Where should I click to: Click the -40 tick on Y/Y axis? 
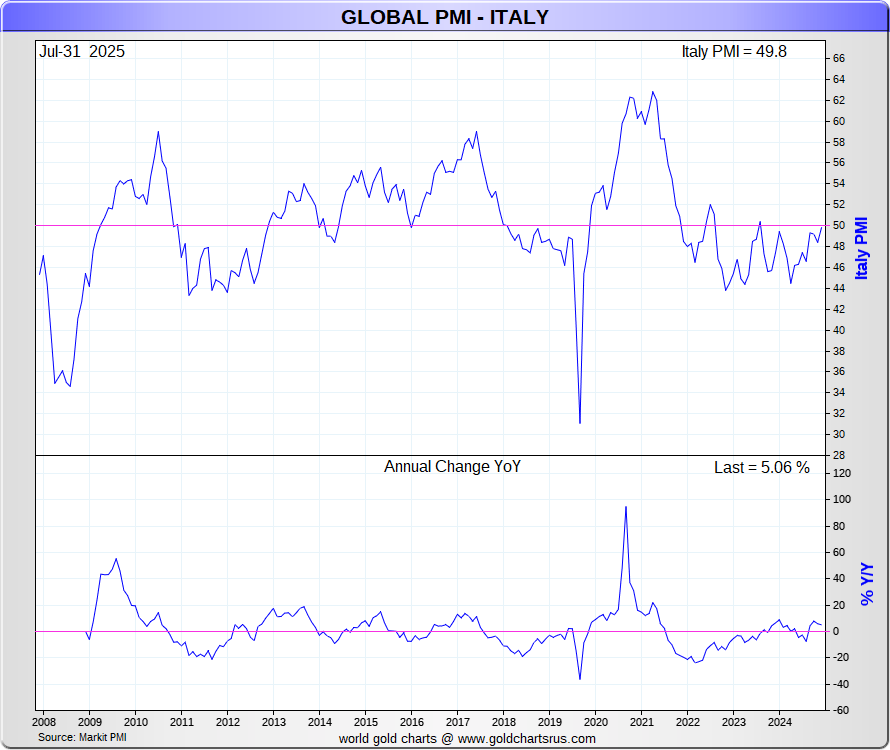pos(841,684)
